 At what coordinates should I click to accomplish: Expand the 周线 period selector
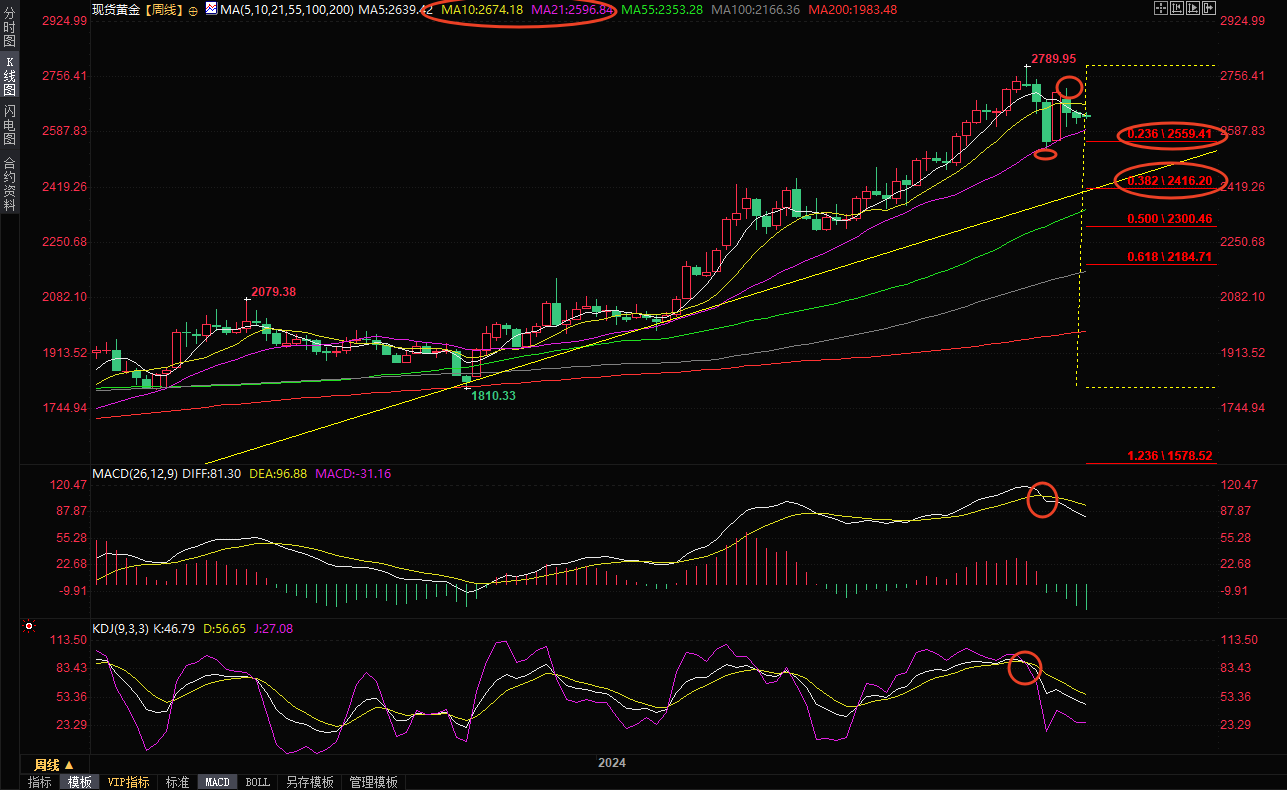pyautogui.click(x=54, y=765)
